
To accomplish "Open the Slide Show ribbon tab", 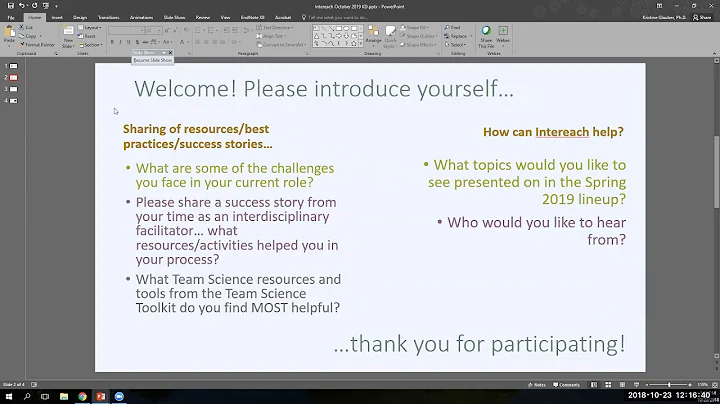I will tap(174, 17).
